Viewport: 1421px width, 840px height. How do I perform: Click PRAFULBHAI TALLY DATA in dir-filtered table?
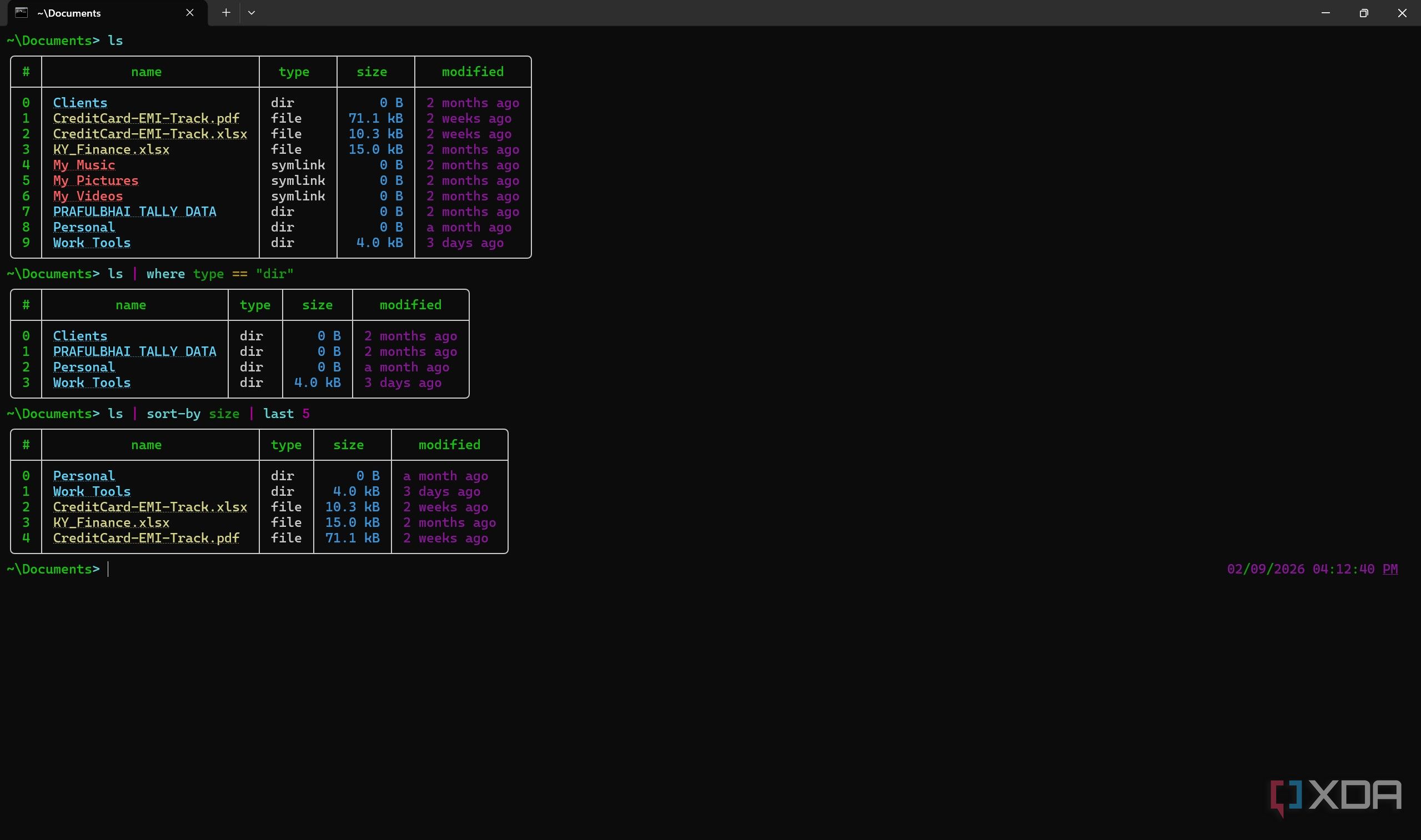pyautogui.click(x=135, y=351)
